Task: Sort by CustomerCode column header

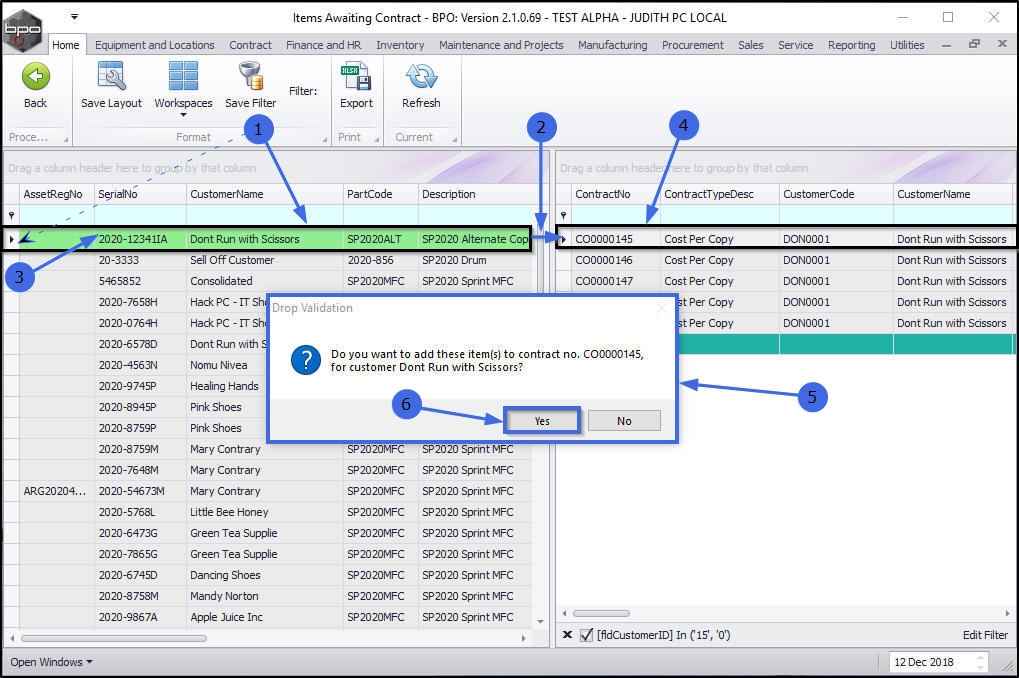Action: (x=836, y=194)
